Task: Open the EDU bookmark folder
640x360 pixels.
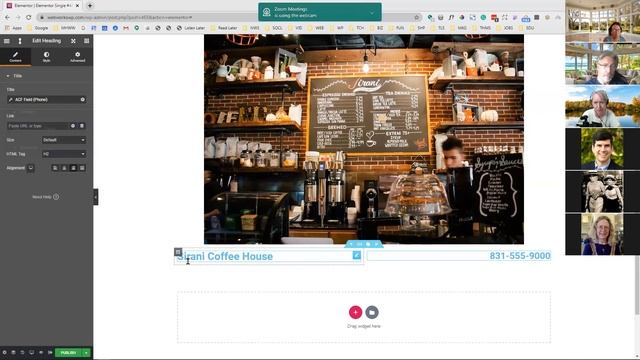Action: click(x=527, y=28)
